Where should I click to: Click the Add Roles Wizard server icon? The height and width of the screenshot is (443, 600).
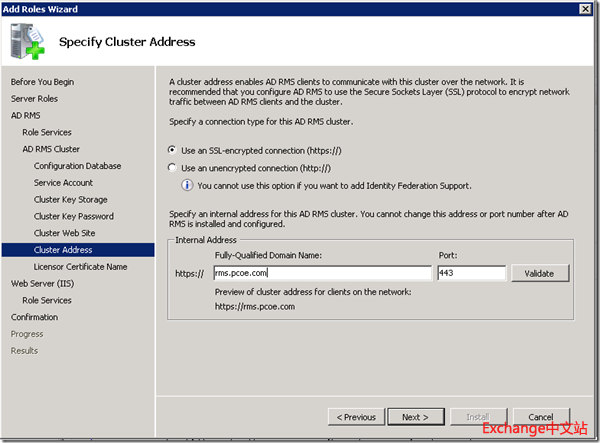pos(28,41)
